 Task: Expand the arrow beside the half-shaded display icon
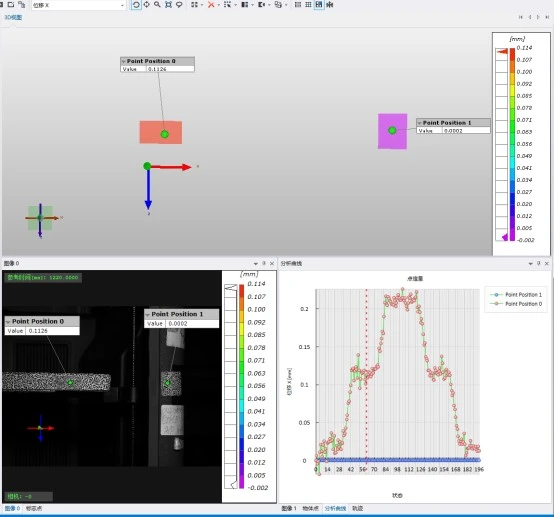[252, 5]
